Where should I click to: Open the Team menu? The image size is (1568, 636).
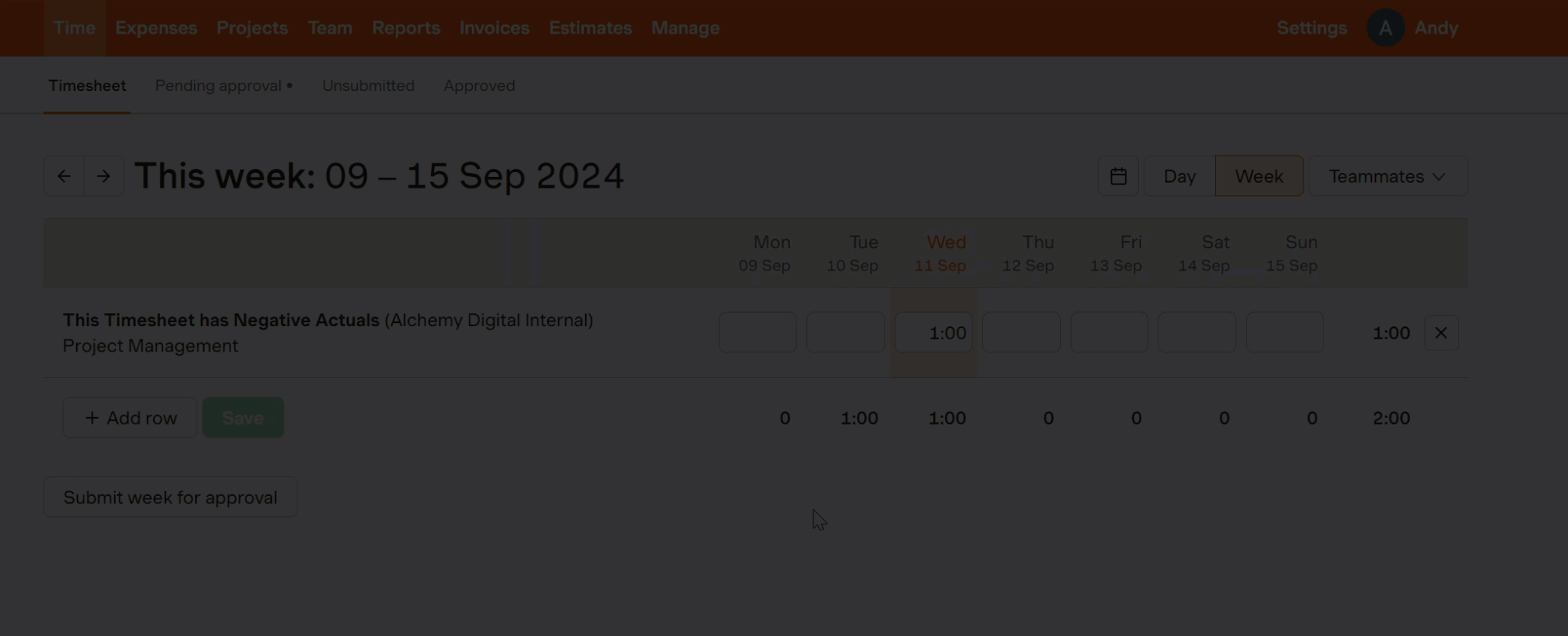330,28
